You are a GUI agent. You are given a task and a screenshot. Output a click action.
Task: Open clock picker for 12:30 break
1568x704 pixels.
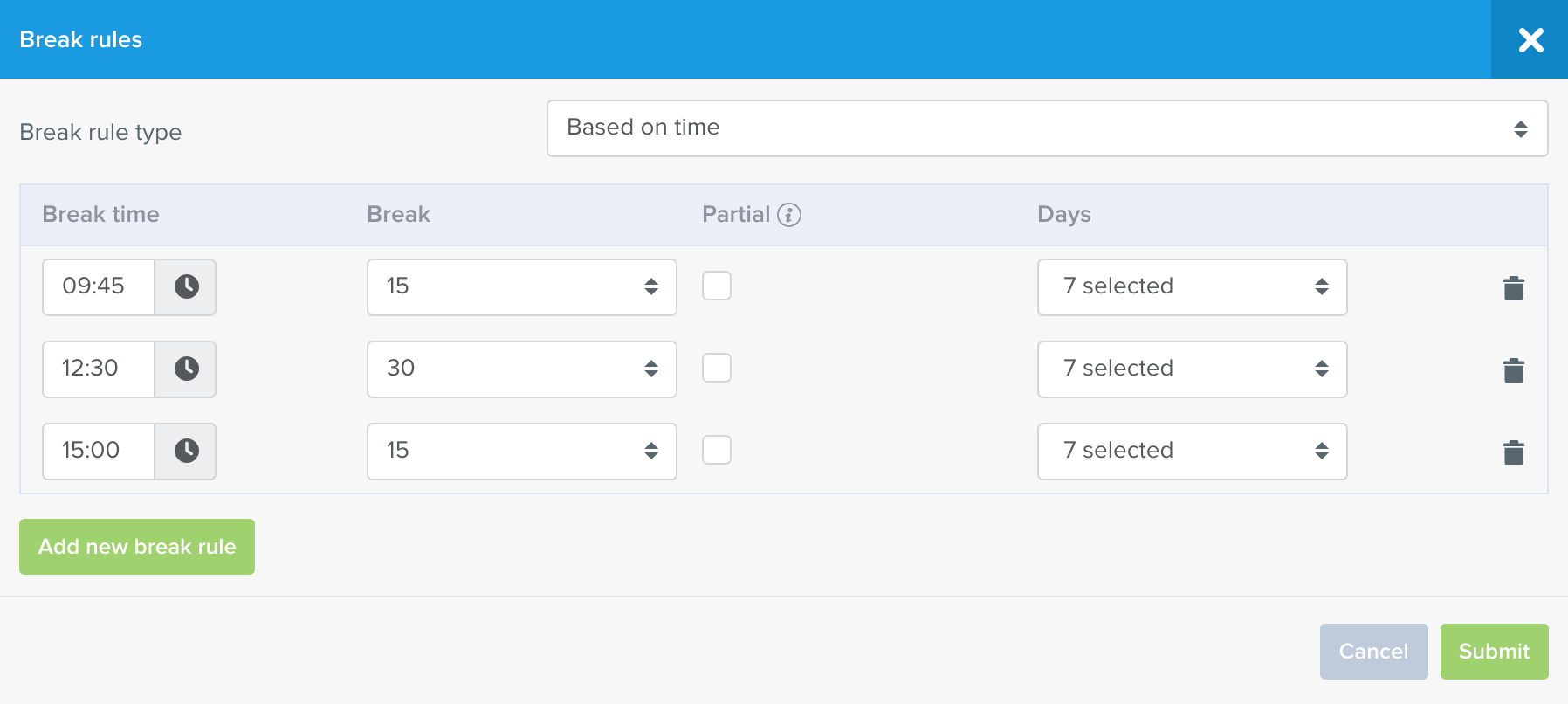(x=186, y=369)
